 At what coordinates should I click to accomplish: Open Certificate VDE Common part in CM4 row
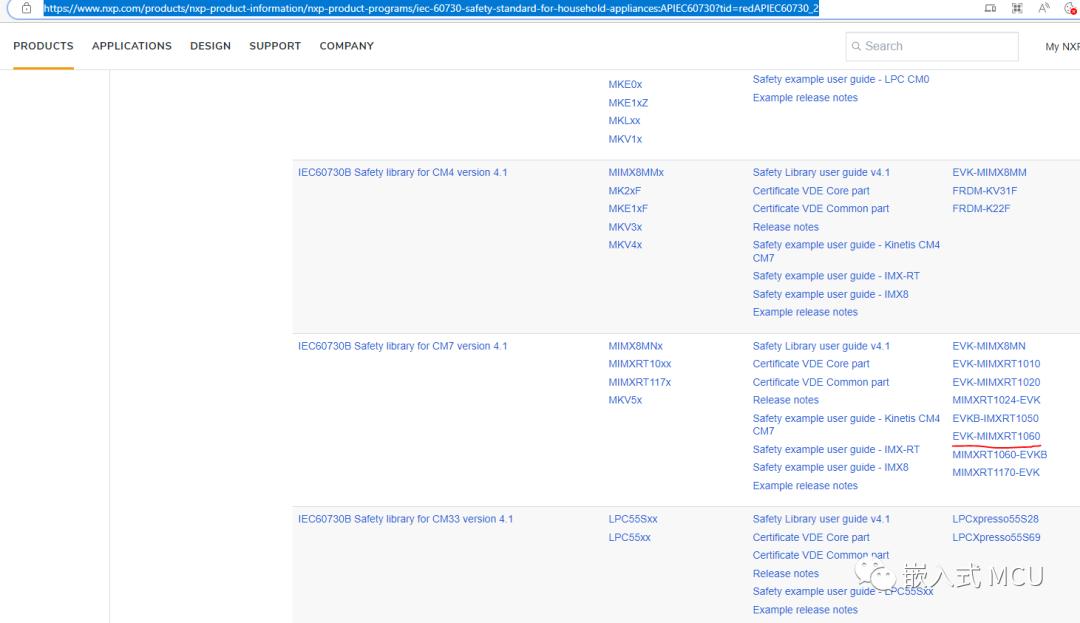tap(820, 209)
